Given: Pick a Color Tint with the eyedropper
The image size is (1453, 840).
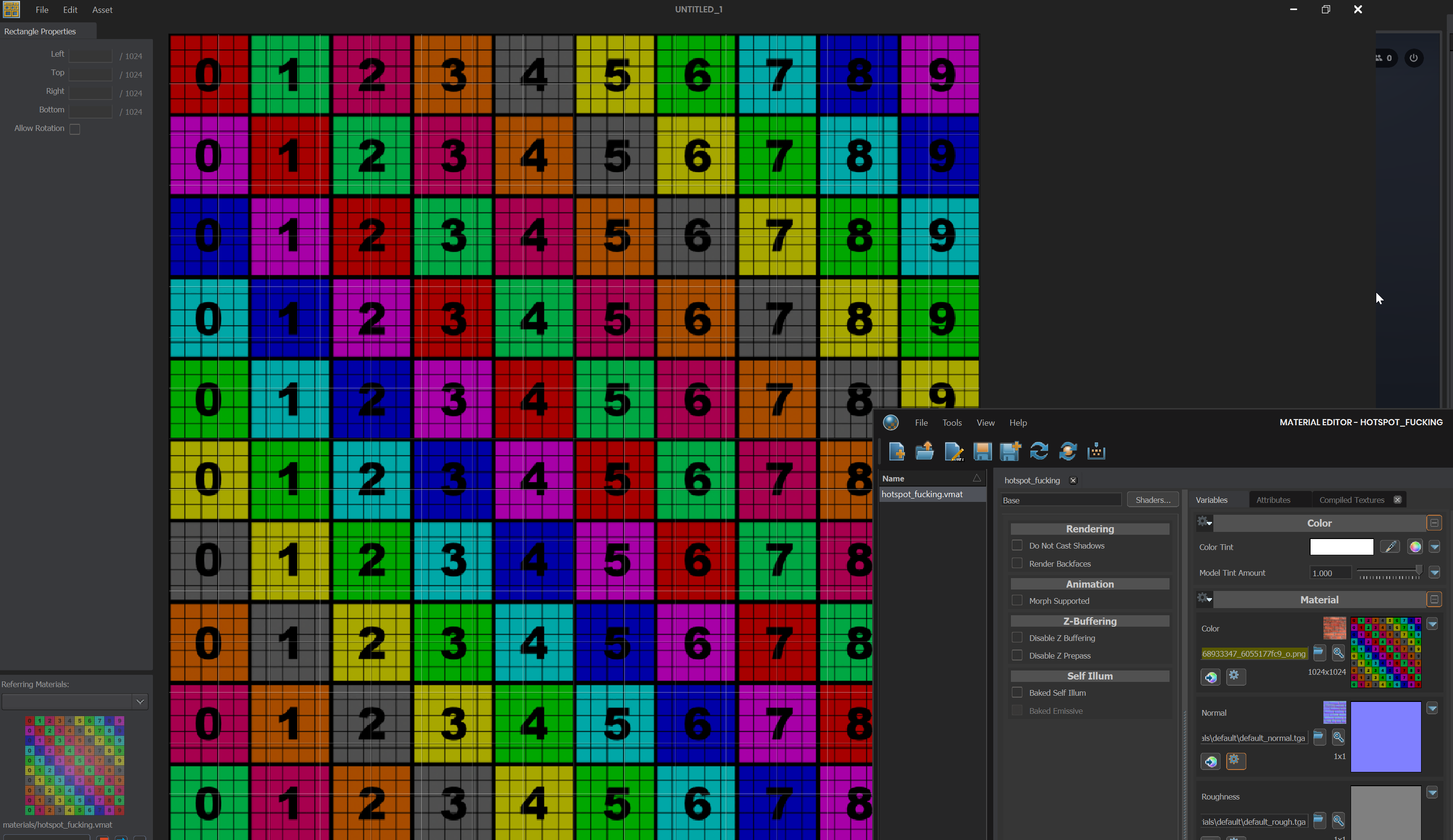Looking at the screenshot, I should [1391, 547].
